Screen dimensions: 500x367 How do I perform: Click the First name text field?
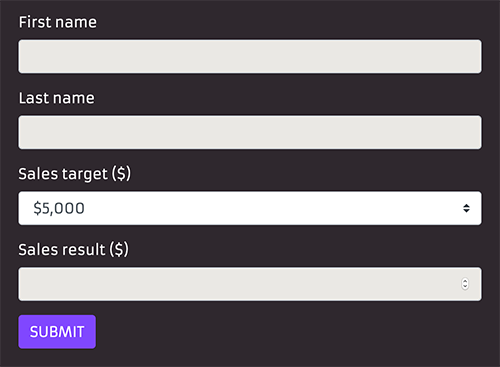click(x=250, y=56)
